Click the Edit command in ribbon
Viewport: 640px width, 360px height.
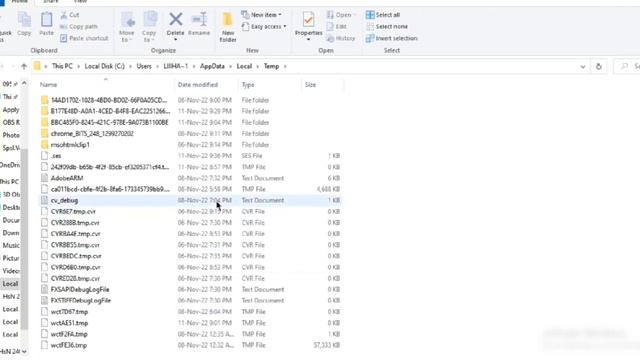point(337,27)
